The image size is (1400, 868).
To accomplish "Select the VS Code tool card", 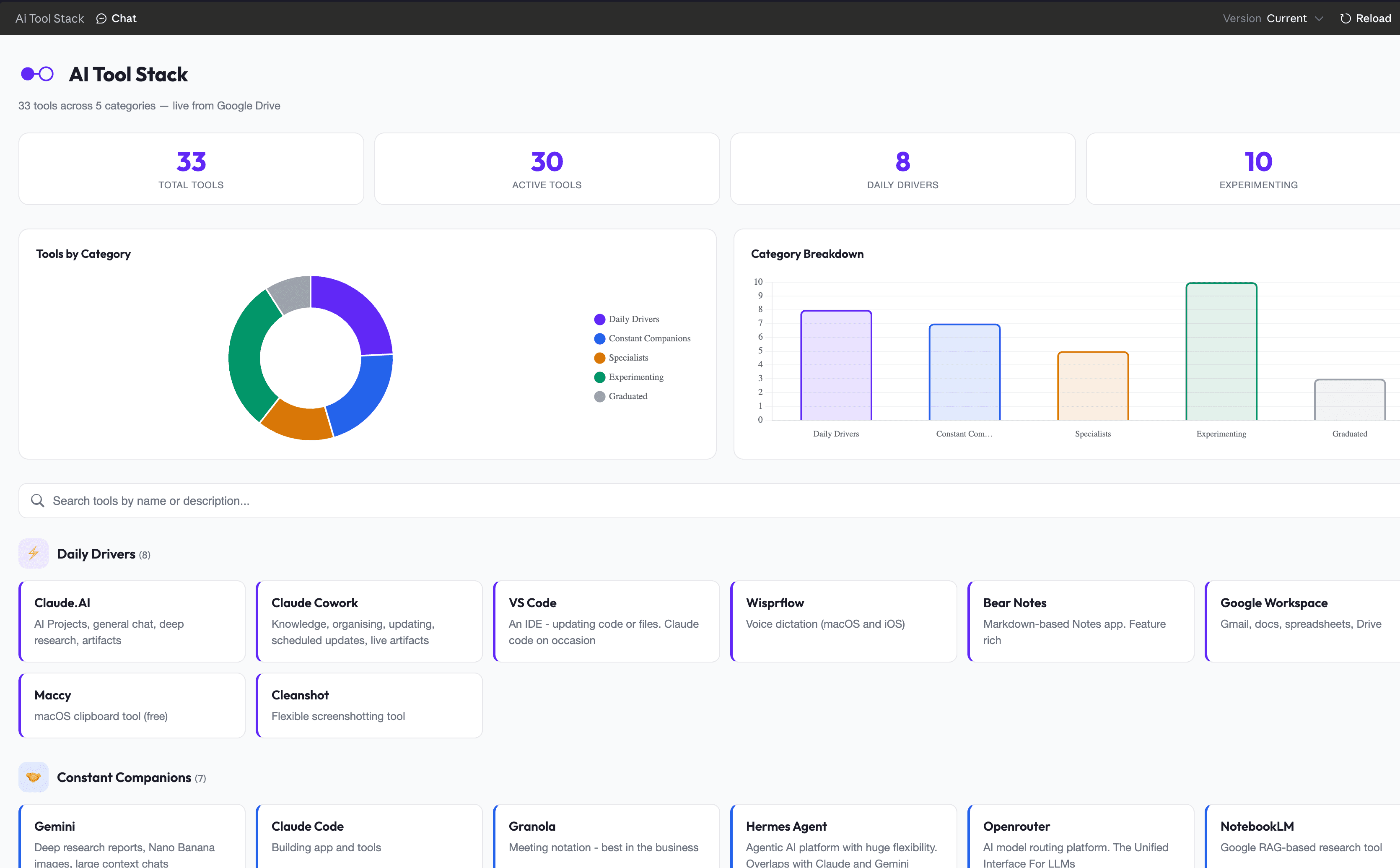I will [x=607, y=621].
